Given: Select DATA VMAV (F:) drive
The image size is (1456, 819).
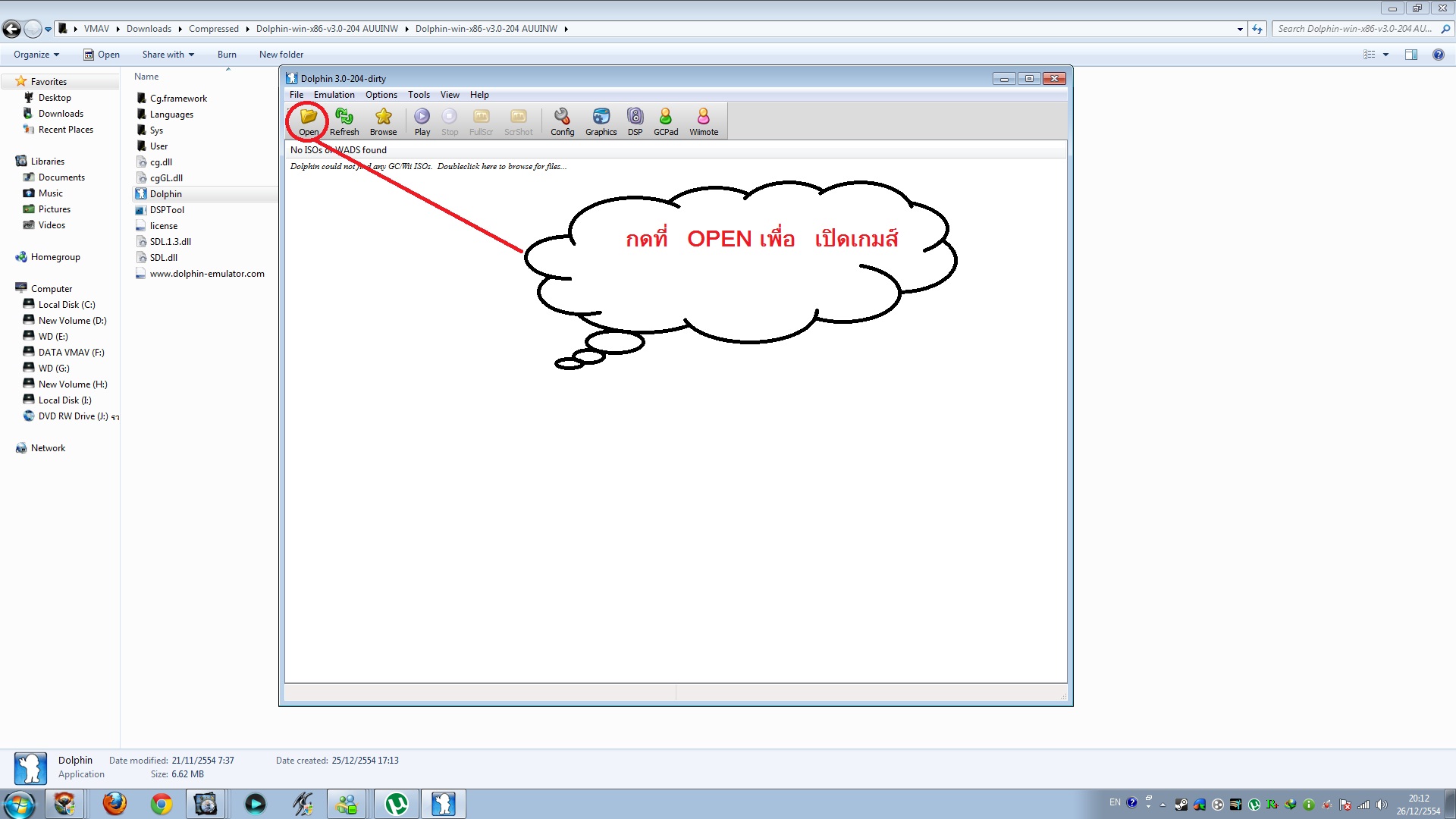Looking at the screenshot, I should (71, 353).
